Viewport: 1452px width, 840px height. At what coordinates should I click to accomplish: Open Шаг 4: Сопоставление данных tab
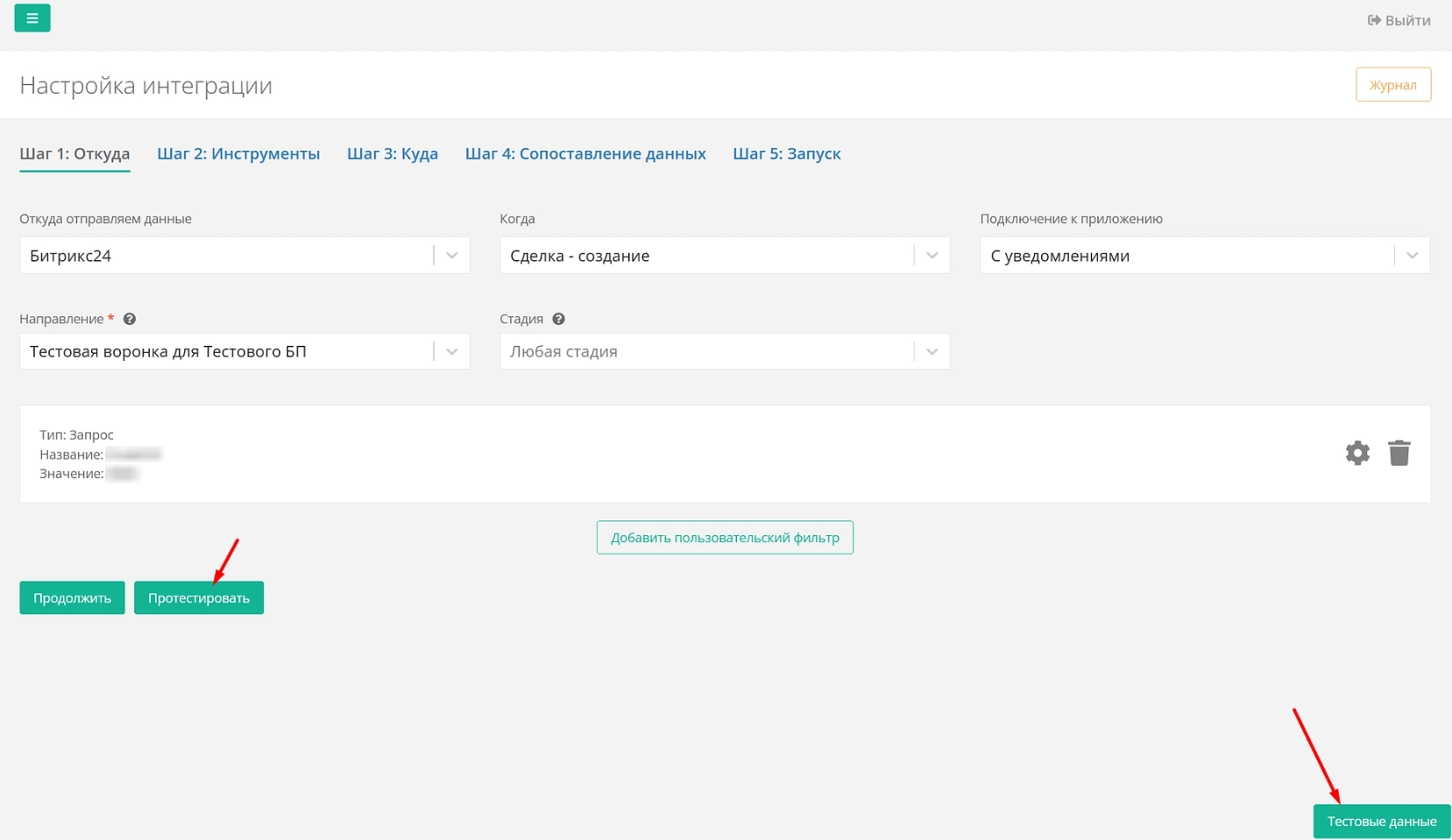585,154
